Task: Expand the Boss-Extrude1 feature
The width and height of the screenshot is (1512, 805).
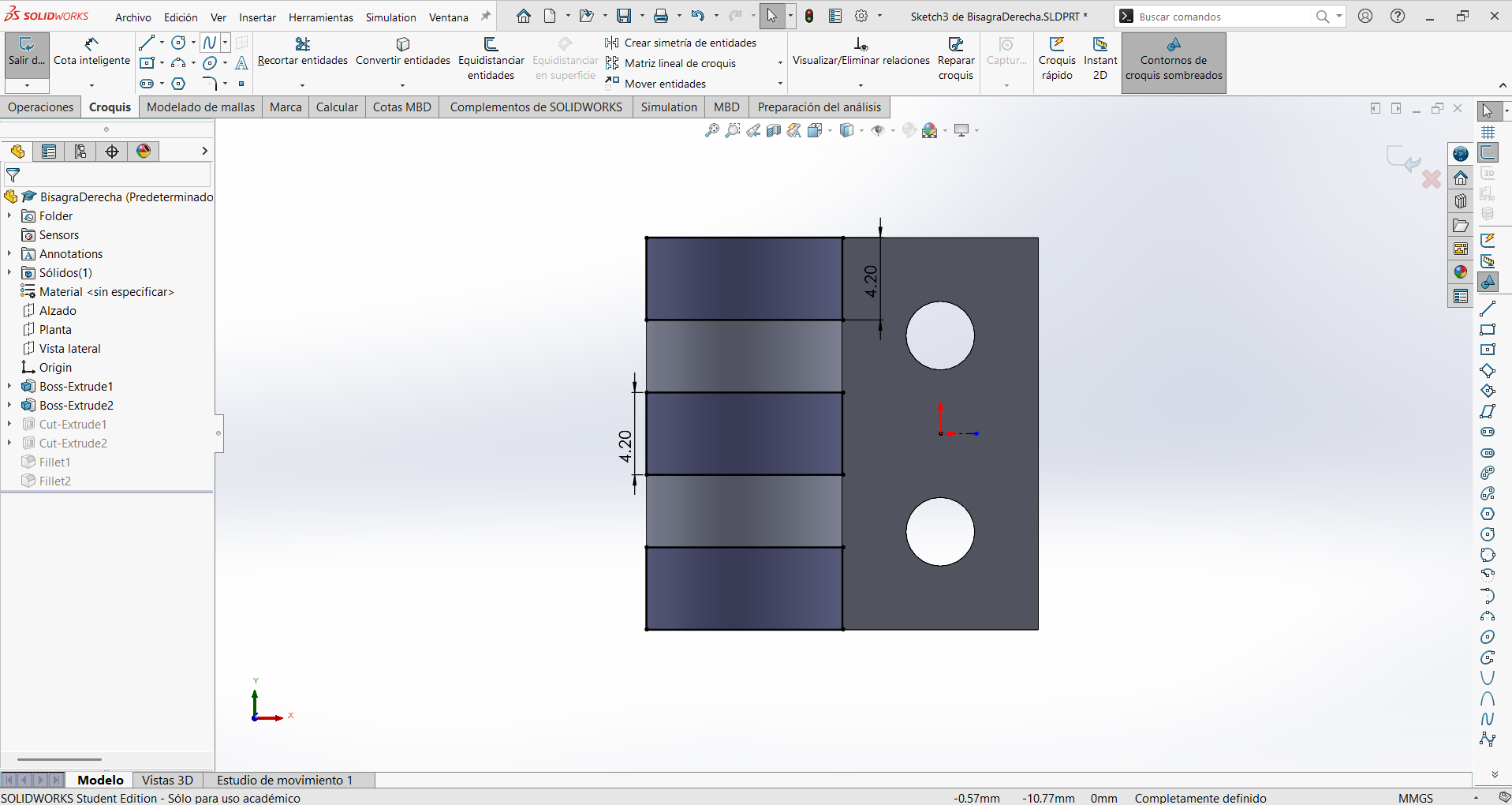Action: pos(9,386)
